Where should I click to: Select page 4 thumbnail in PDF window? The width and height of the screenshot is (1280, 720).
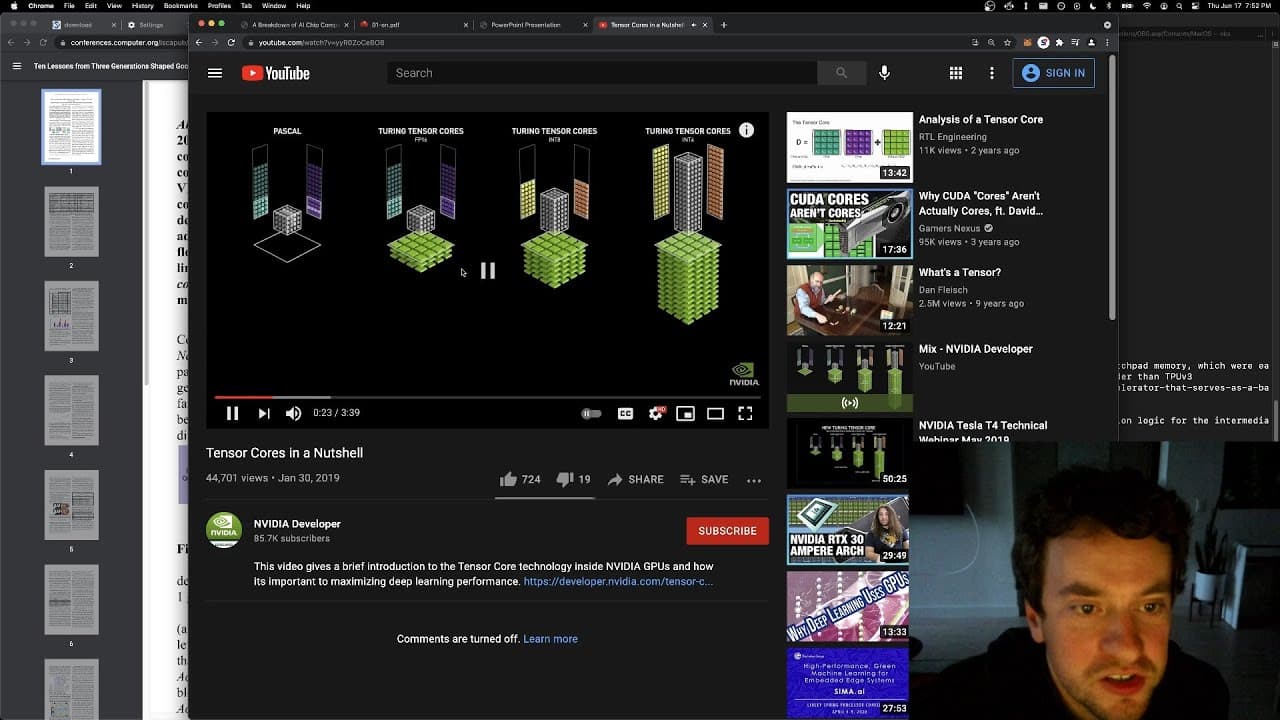71,410
